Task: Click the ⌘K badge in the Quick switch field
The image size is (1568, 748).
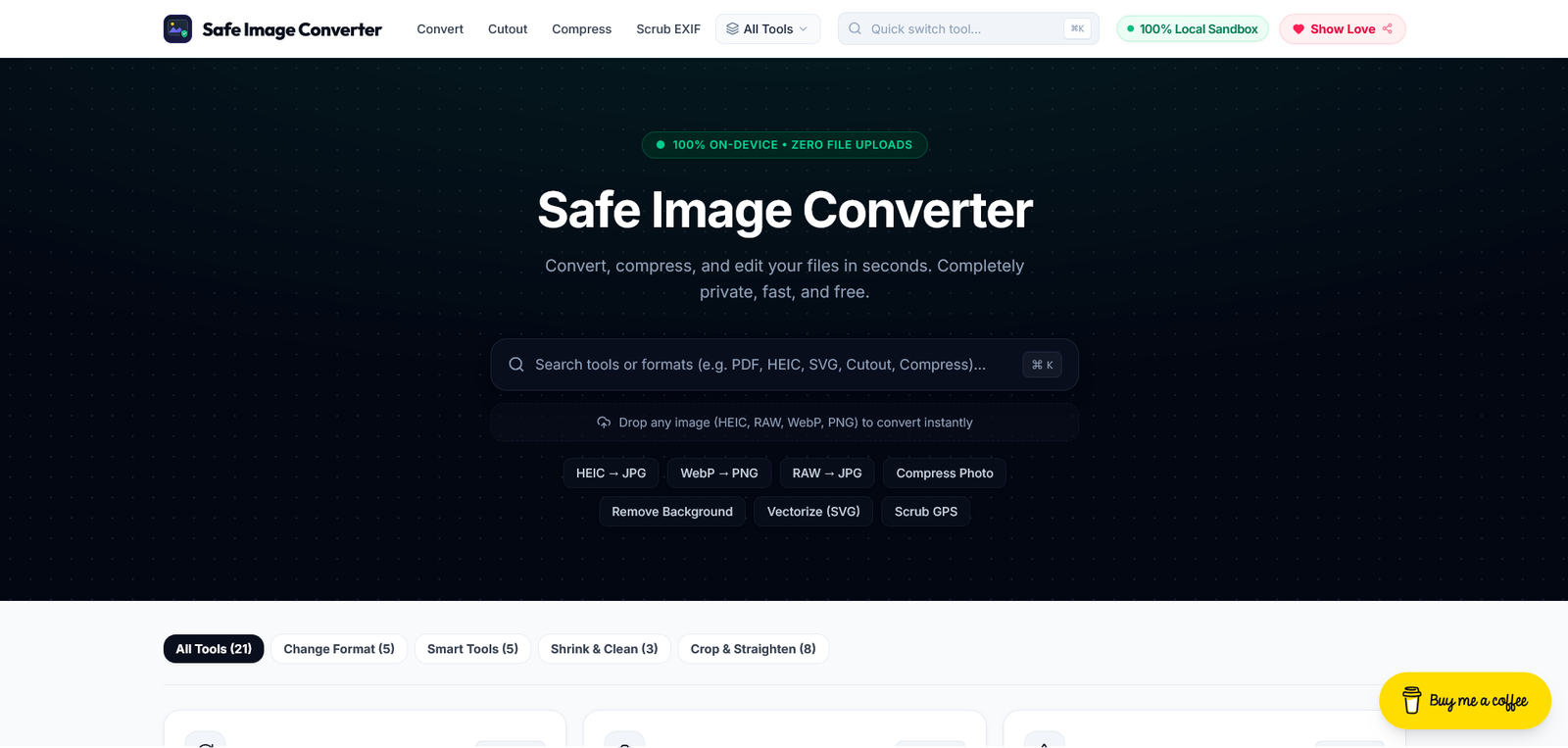Action: tap(1077, 29)
